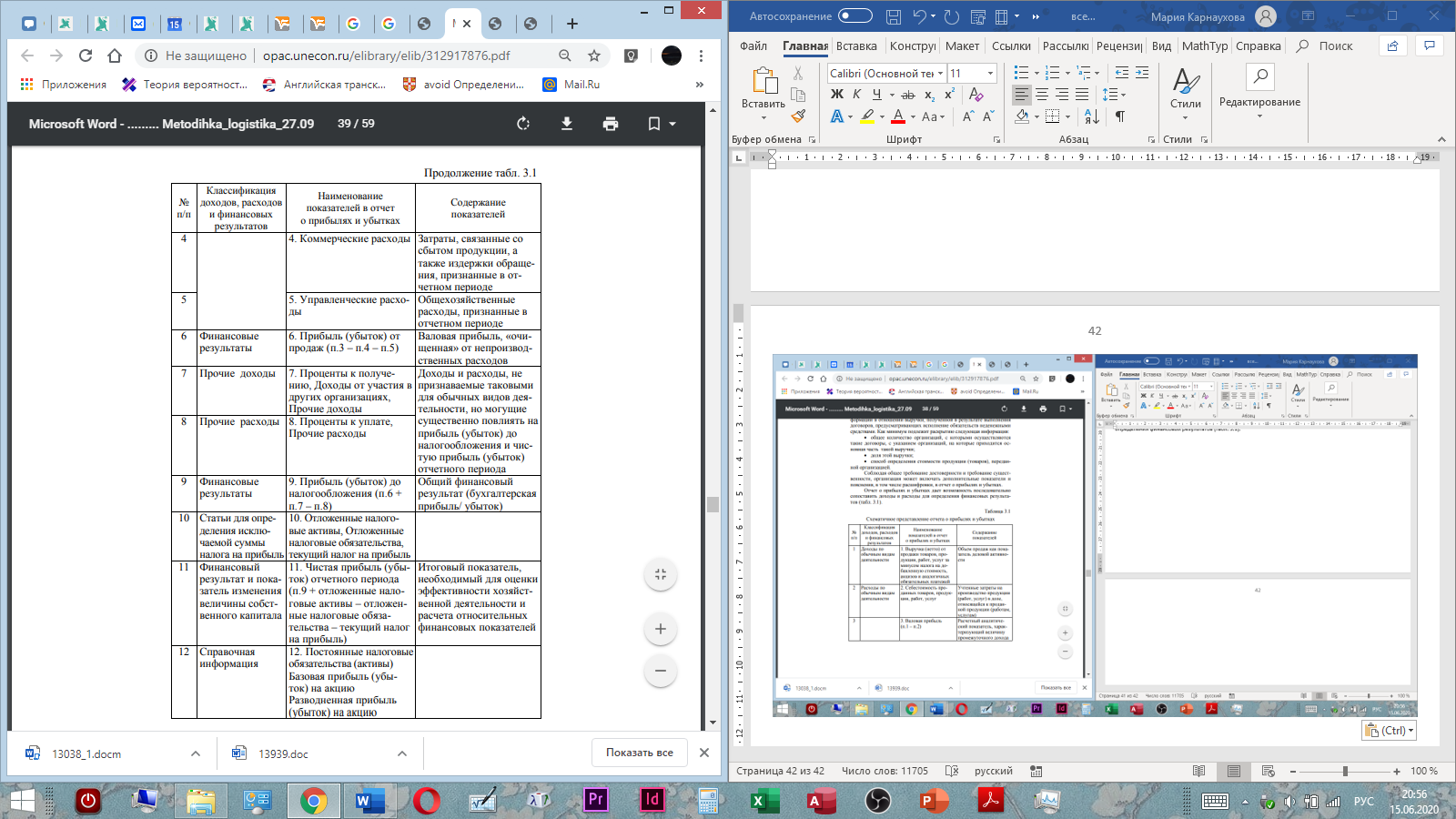Viewport: 1456px width, 819px height.
Task: Open the font size dropdown
Action: tap(990, 74)
